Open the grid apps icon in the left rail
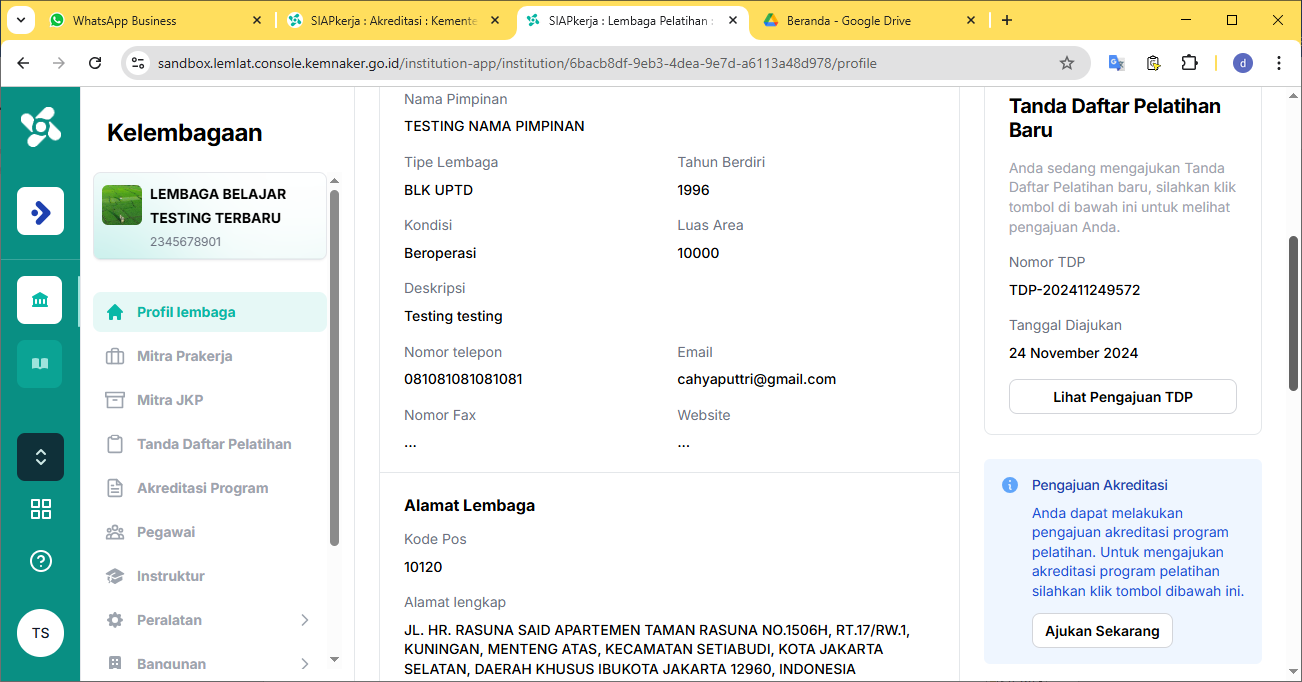 click(40, 509)
